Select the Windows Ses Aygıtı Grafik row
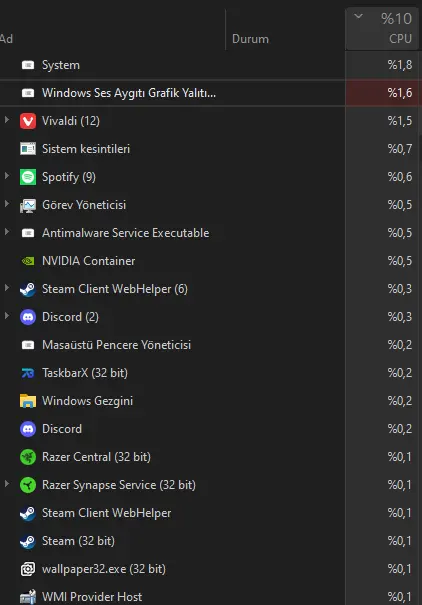Screen dimensions: 422x605 (x=210, y=93)
